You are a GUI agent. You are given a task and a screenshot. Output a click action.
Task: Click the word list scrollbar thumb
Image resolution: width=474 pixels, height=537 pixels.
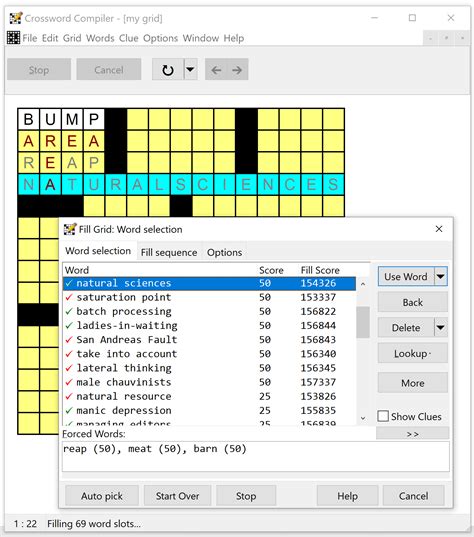pyautogui.click(x=363, y=322)
